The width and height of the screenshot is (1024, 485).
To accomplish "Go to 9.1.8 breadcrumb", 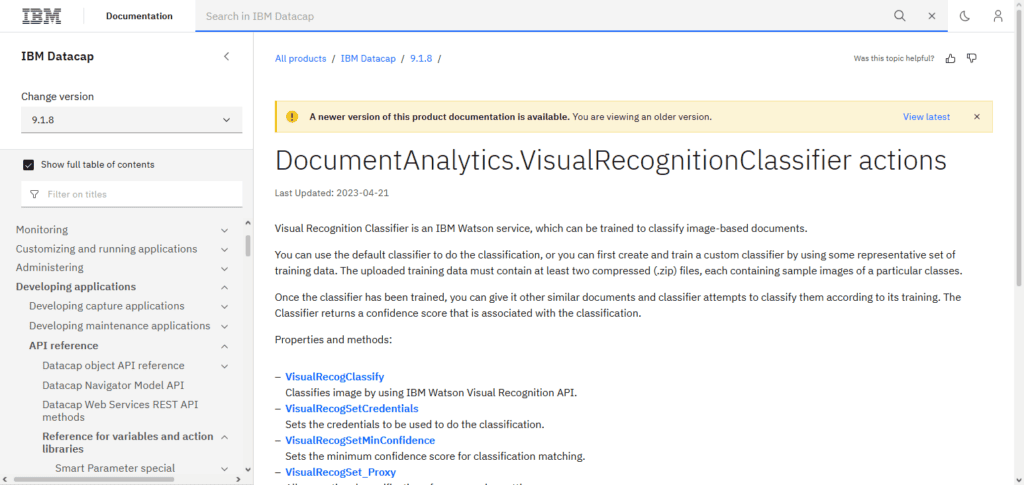I will coord(421,59).
